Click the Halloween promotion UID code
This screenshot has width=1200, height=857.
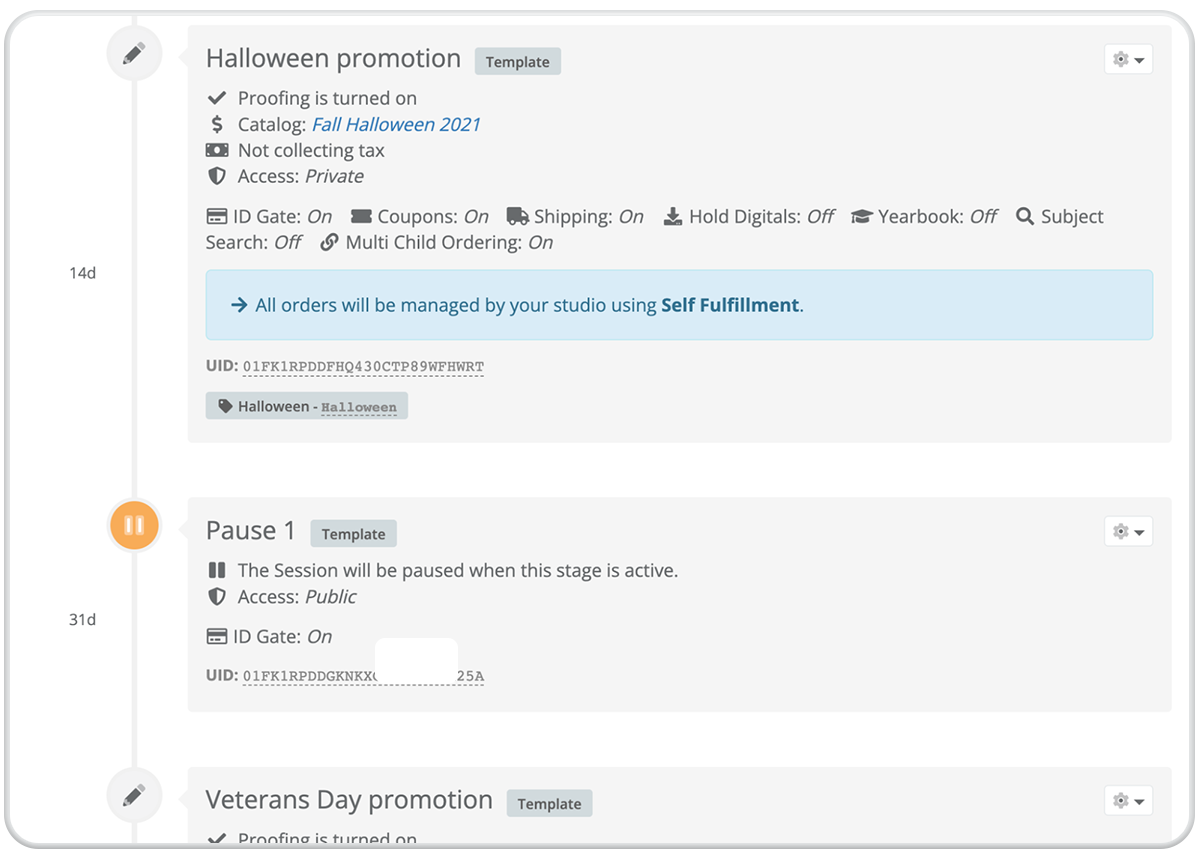click(363, 367)
